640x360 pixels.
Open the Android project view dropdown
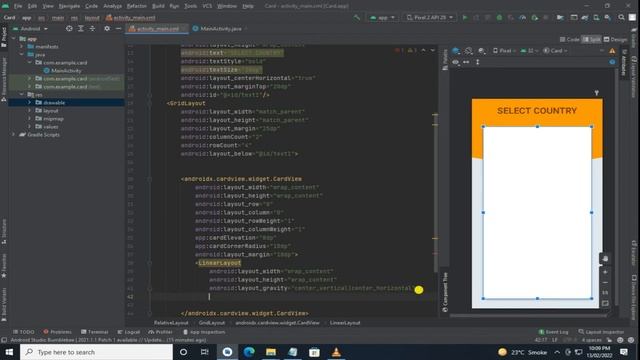tap(30, 29)
